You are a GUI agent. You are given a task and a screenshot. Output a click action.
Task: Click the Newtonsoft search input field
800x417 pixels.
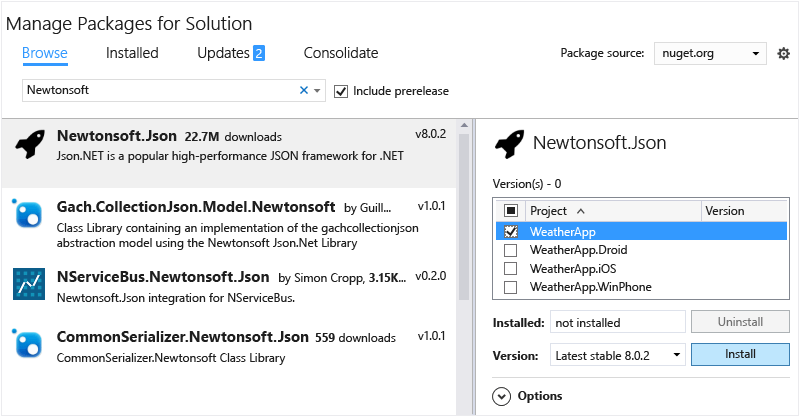click(x=160, y=90)
